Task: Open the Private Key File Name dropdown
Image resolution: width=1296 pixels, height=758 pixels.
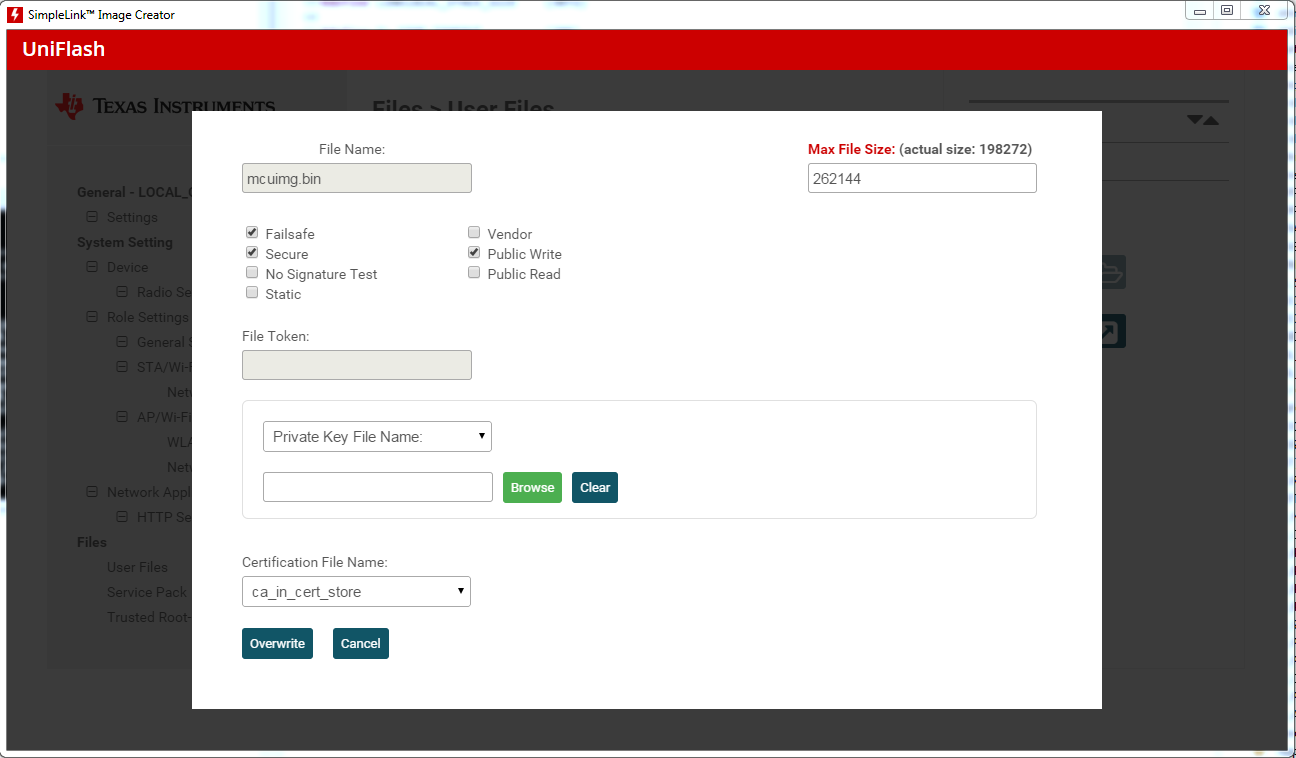Action: click(x=377, y=437)
